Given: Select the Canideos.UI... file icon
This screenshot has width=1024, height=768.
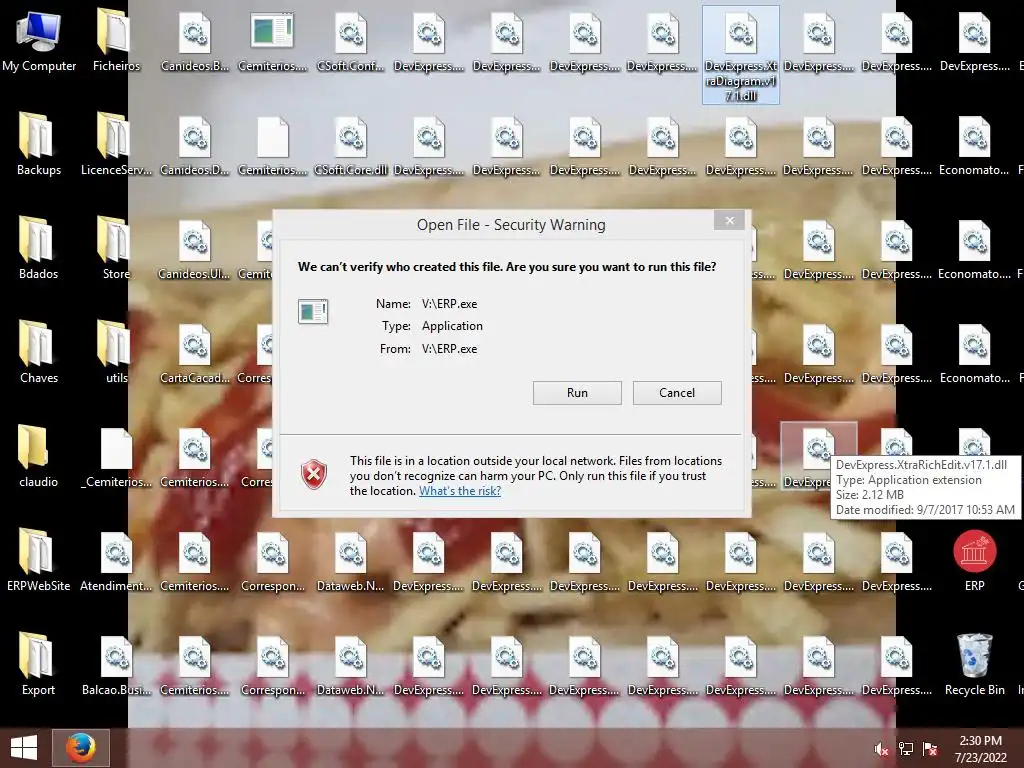Looking at the screenshot, I should 195,248.
